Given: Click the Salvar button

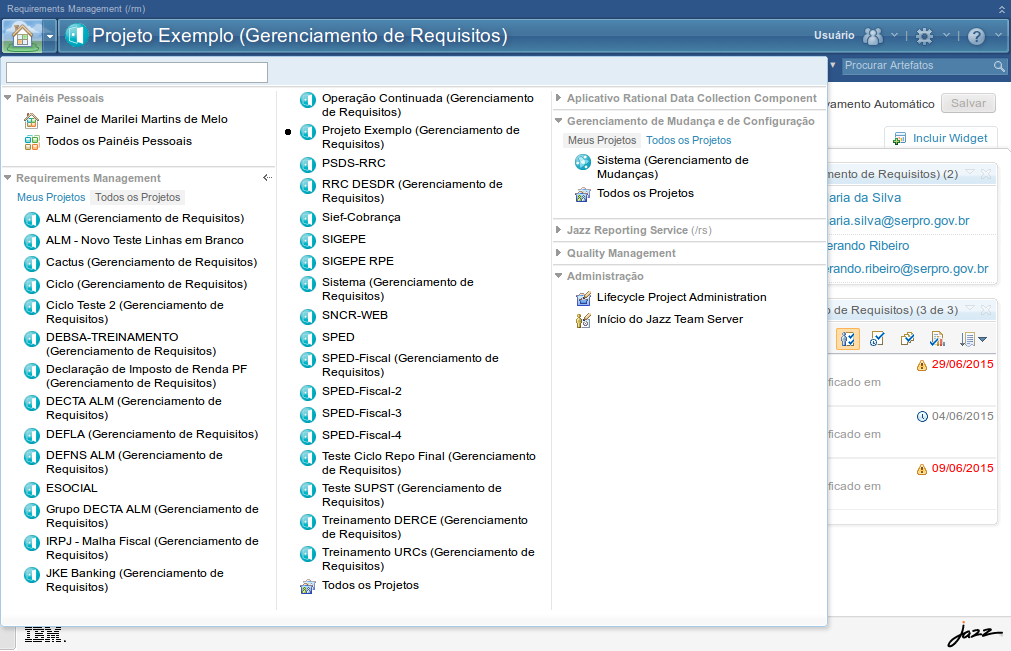Looking at the screenshot, I should pyautogui.click(x=968, y=103).
